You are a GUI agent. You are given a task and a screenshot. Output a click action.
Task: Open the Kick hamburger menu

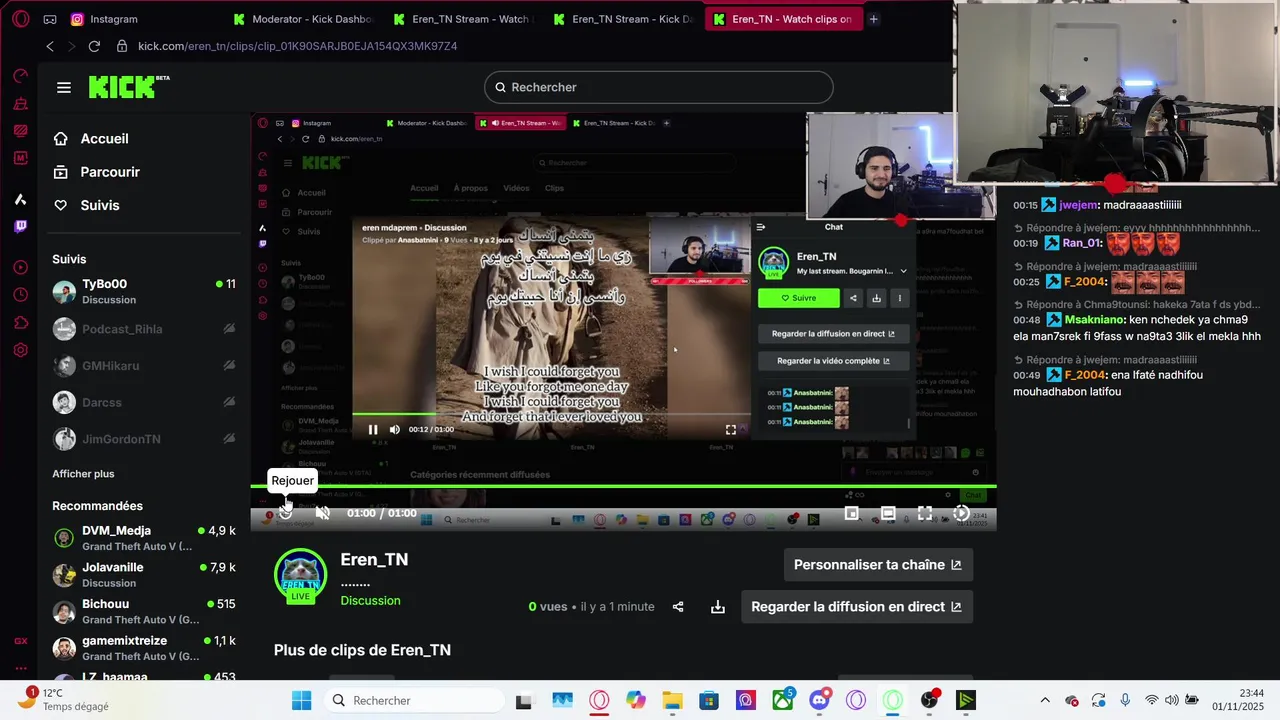(64, 88)
